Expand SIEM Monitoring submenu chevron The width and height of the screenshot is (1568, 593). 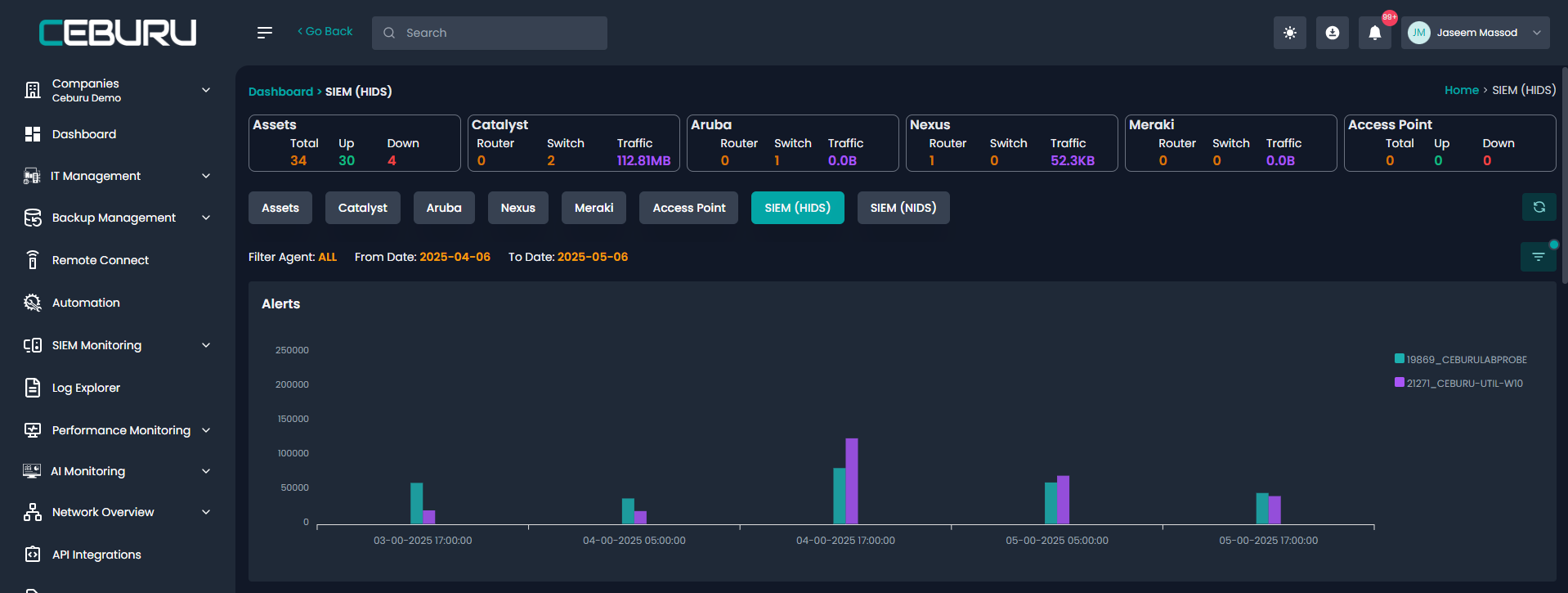[x=206, y=345]
